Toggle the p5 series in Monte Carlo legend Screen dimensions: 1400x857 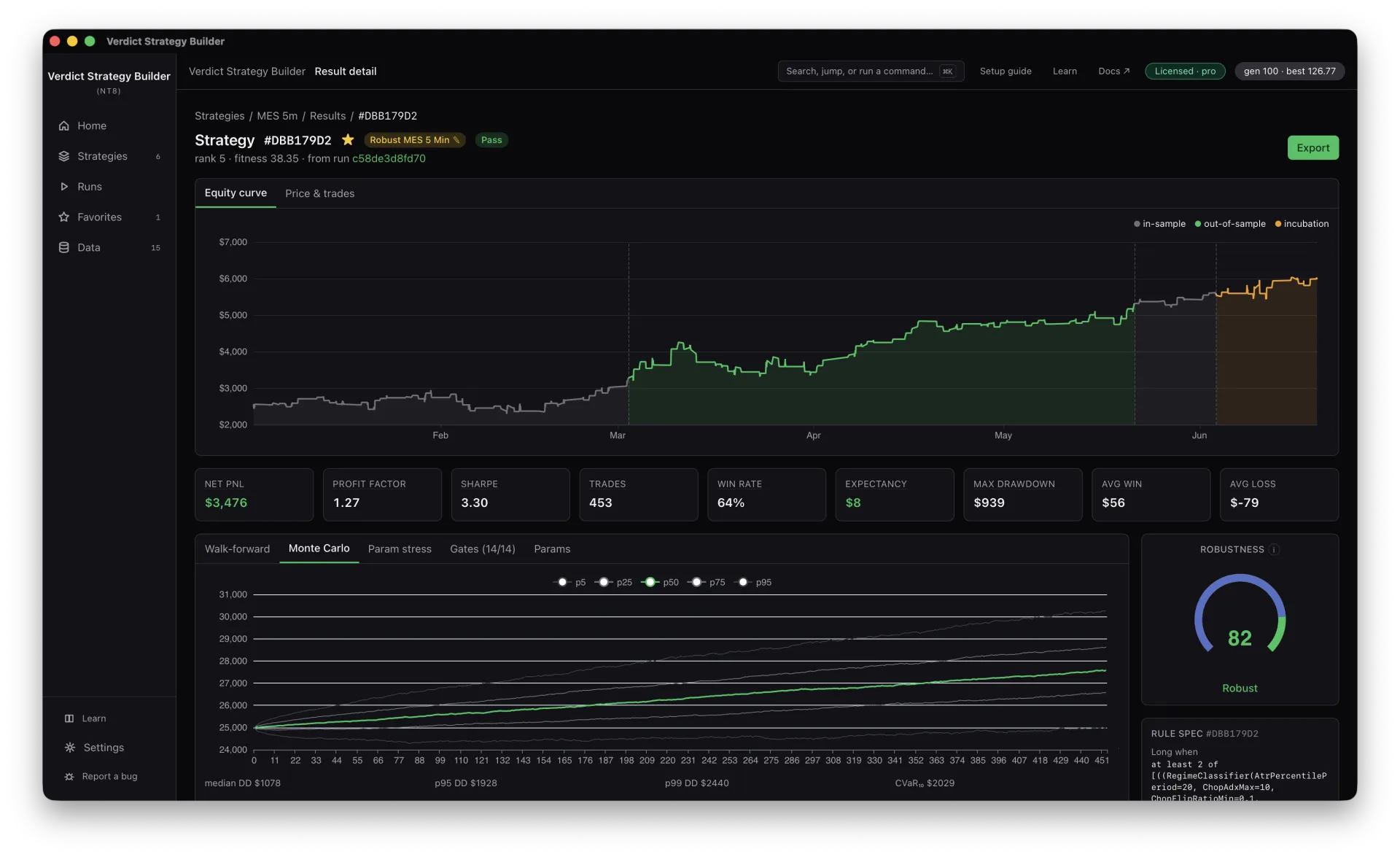click(x=570, y=582)
